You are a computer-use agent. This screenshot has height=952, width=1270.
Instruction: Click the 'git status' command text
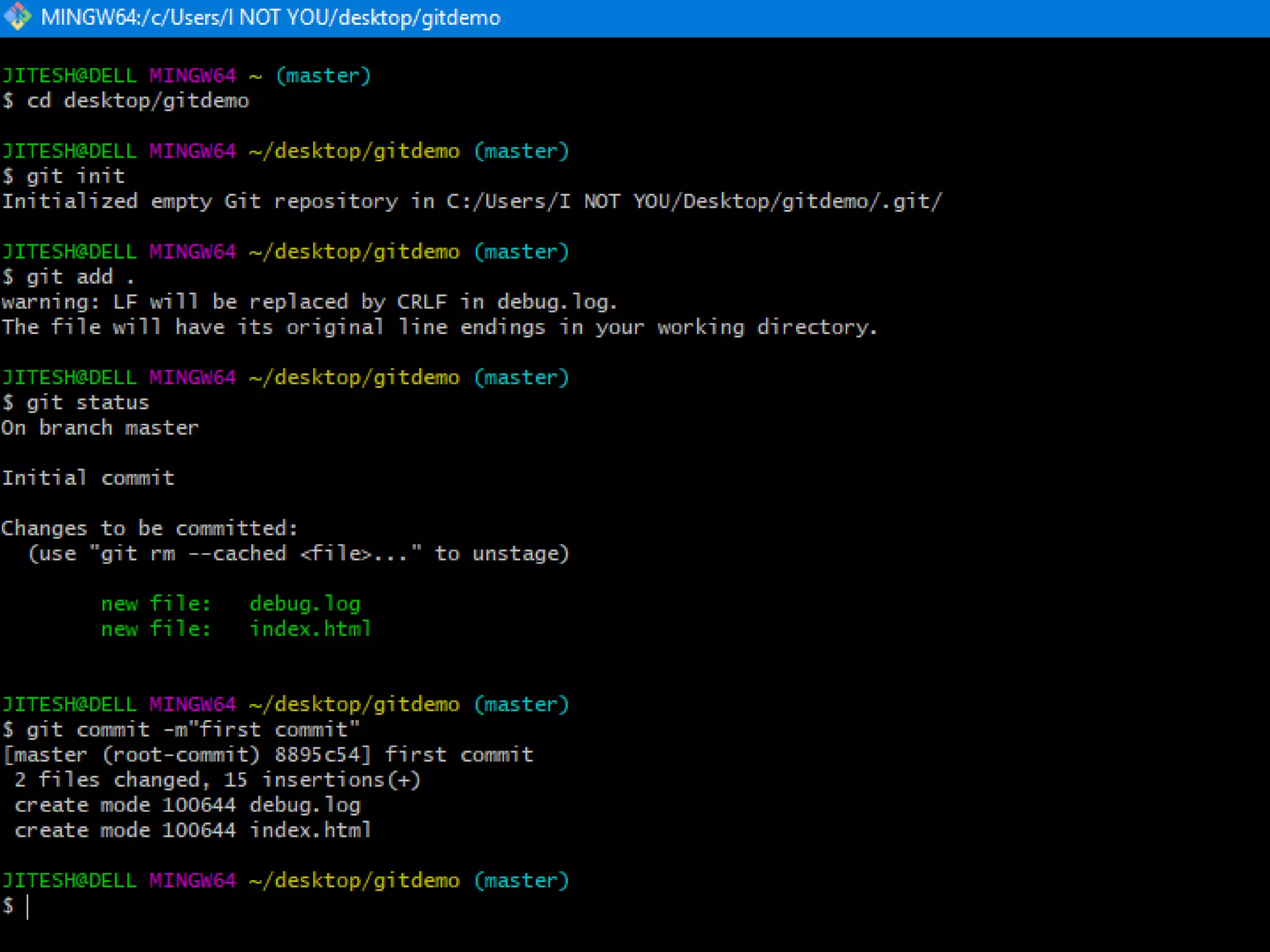click(x=87, y=403)
